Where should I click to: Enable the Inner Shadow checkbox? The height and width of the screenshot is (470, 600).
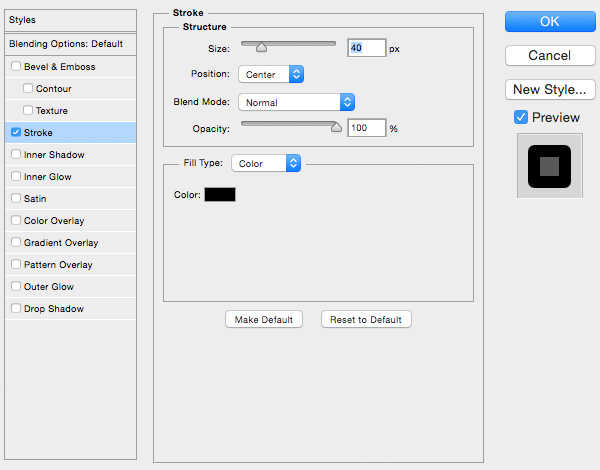pos(16,154)
